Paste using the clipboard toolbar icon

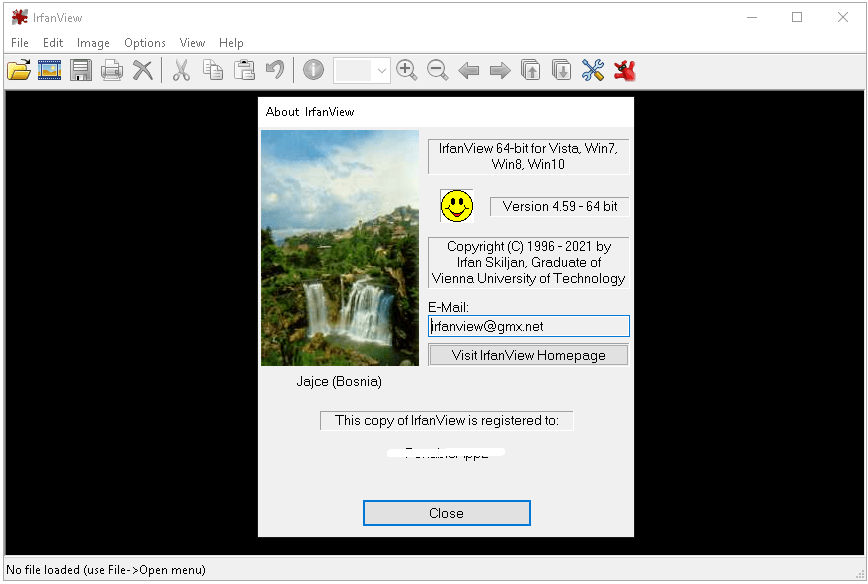(x=244, y=70)
